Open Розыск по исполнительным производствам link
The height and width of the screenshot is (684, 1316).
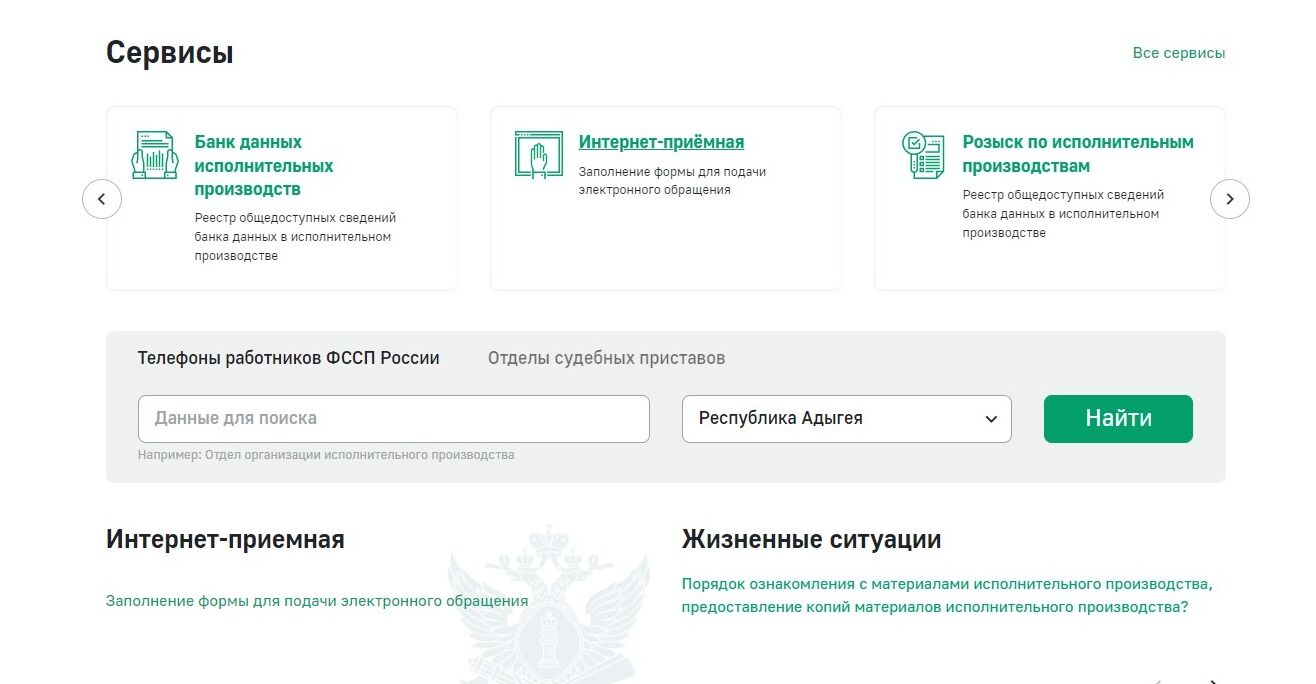(x=1078, y=154)
